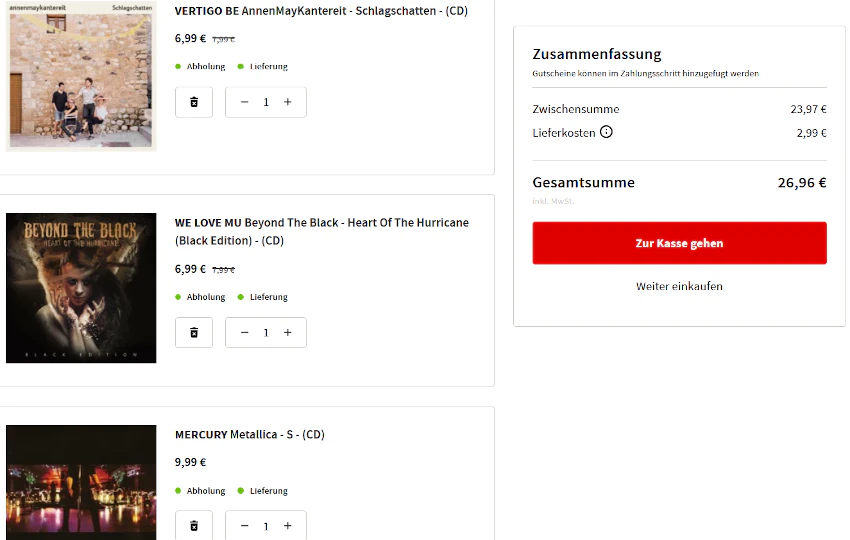The image size is (850, 540).
Task: Follow the Weiter einkaufen link
Action: 679,286
